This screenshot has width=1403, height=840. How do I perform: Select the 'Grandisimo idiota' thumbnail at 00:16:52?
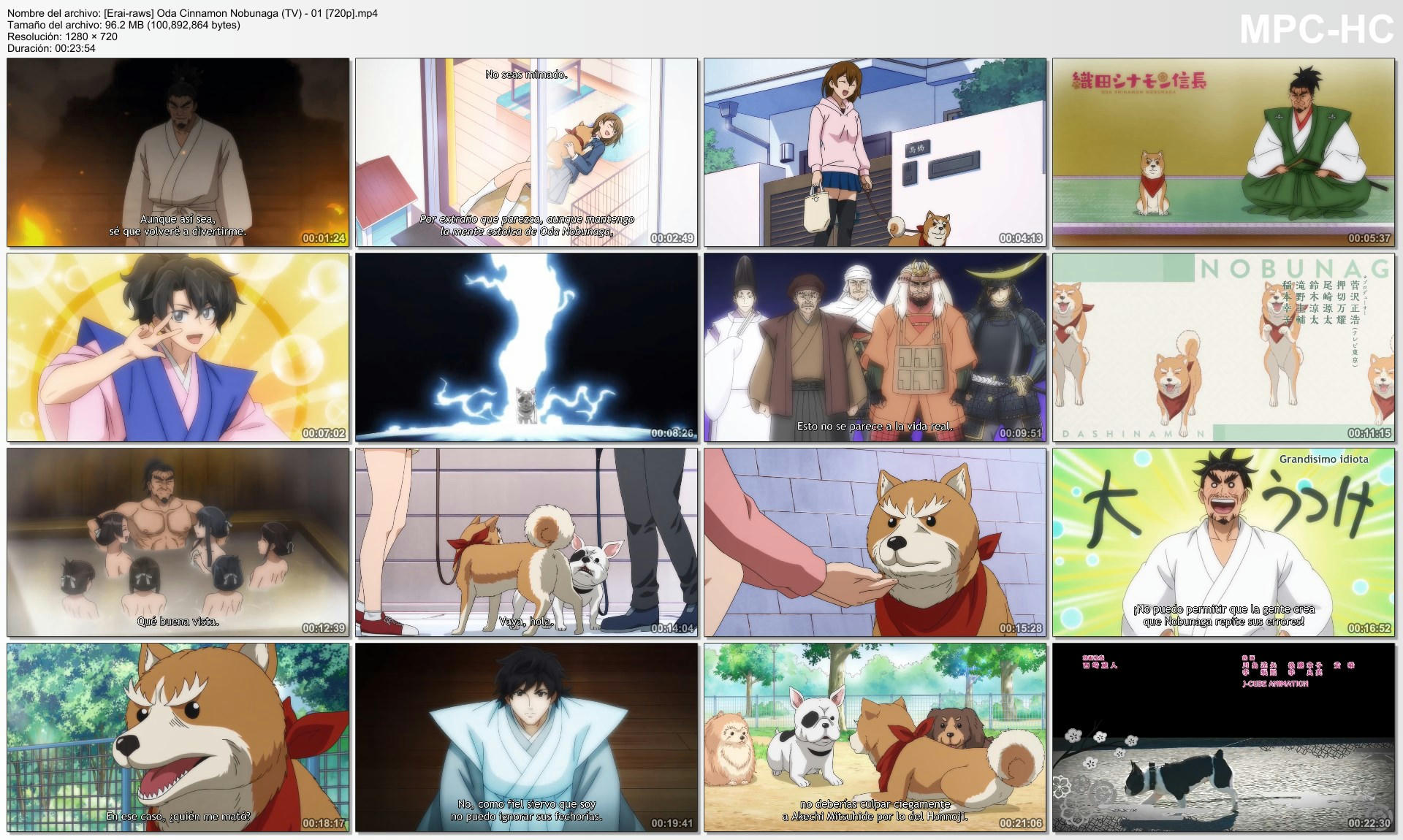(x=1223, y=543)
